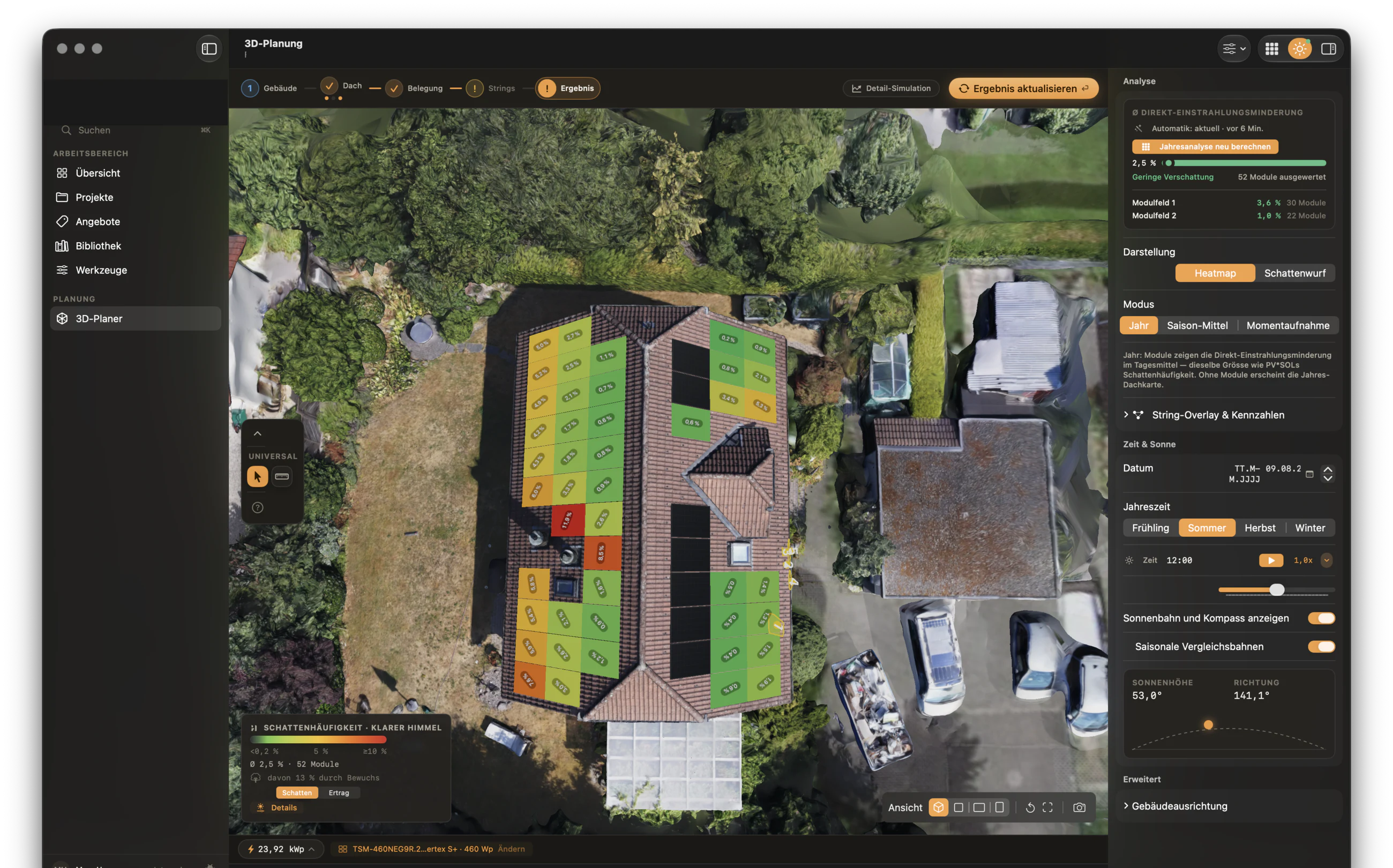Click the shading percentage progress bar
This screenshot has height=868, width=1393.
1244,163
